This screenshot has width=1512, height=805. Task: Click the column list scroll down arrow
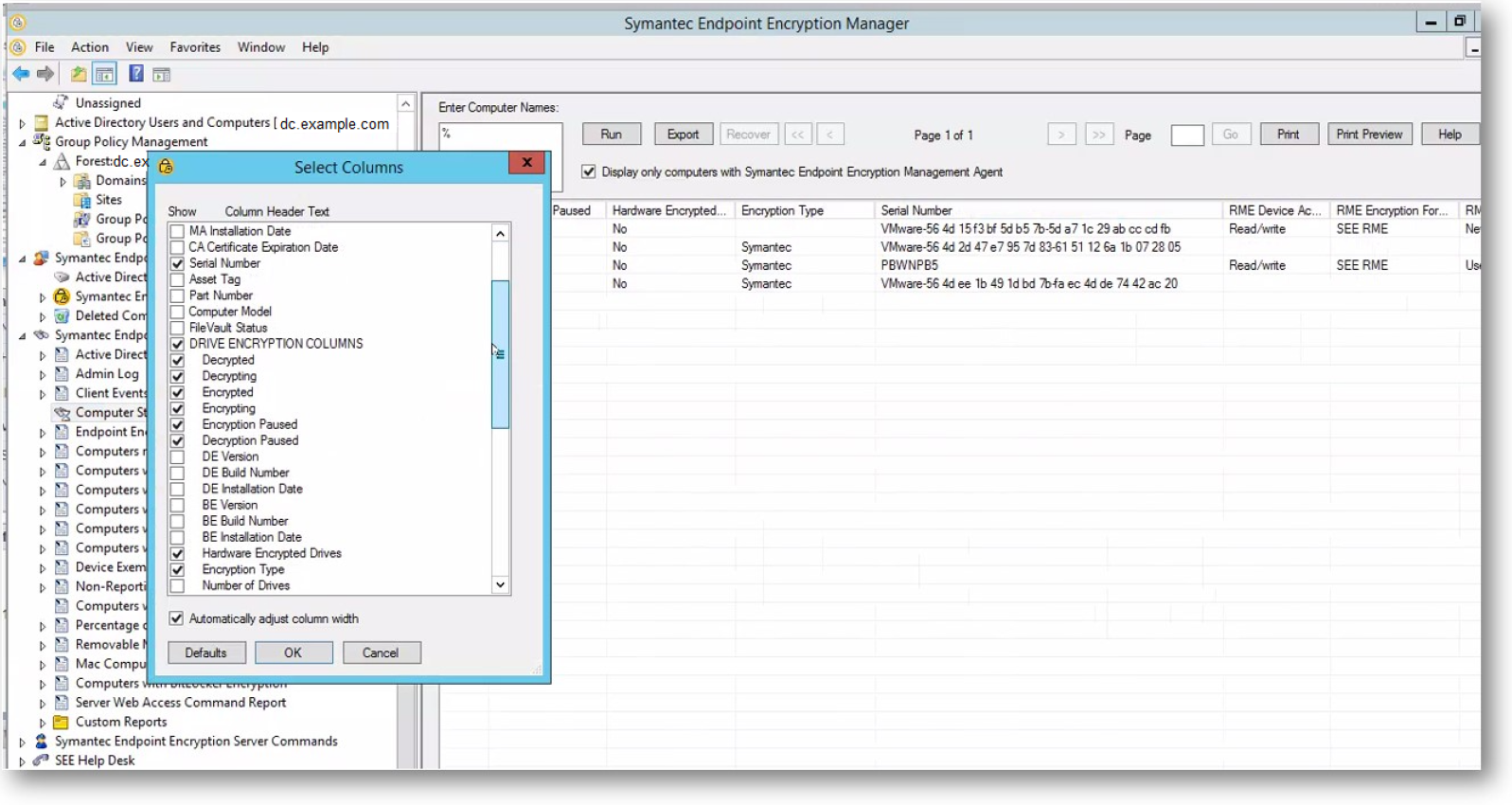point(500,585)
